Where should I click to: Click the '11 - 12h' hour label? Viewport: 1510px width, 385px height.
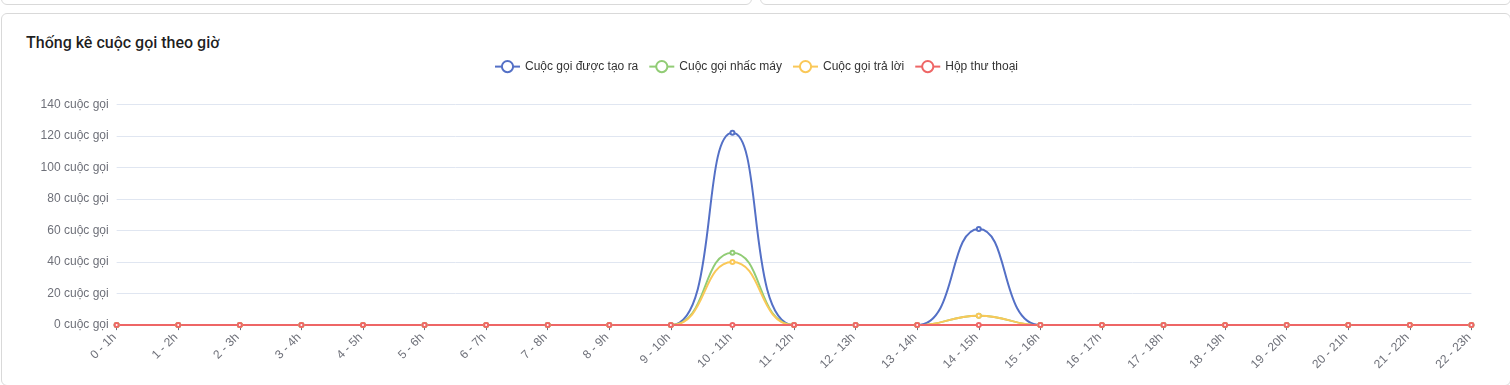point(777,350)
